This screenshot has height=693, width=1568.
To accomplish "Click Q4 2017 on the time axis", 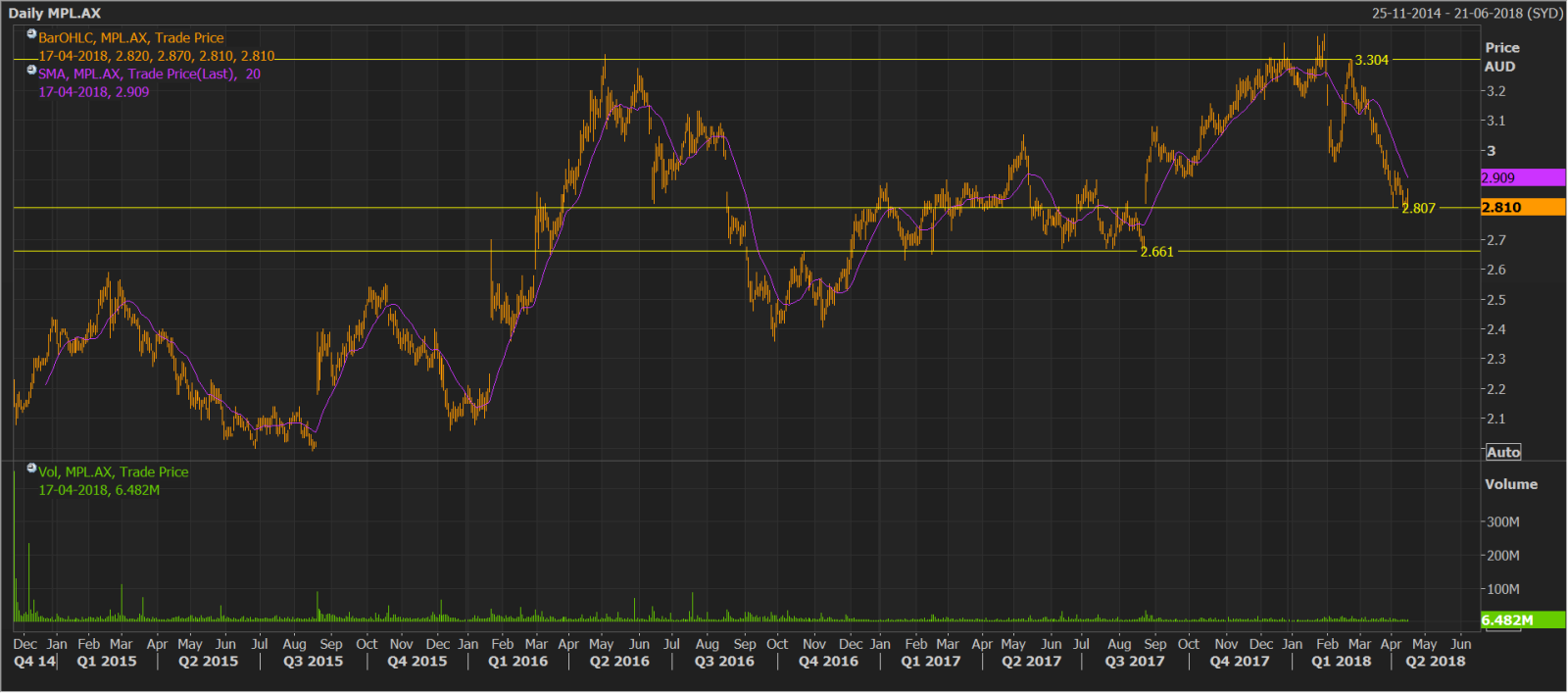I will tap(1240, 661).
